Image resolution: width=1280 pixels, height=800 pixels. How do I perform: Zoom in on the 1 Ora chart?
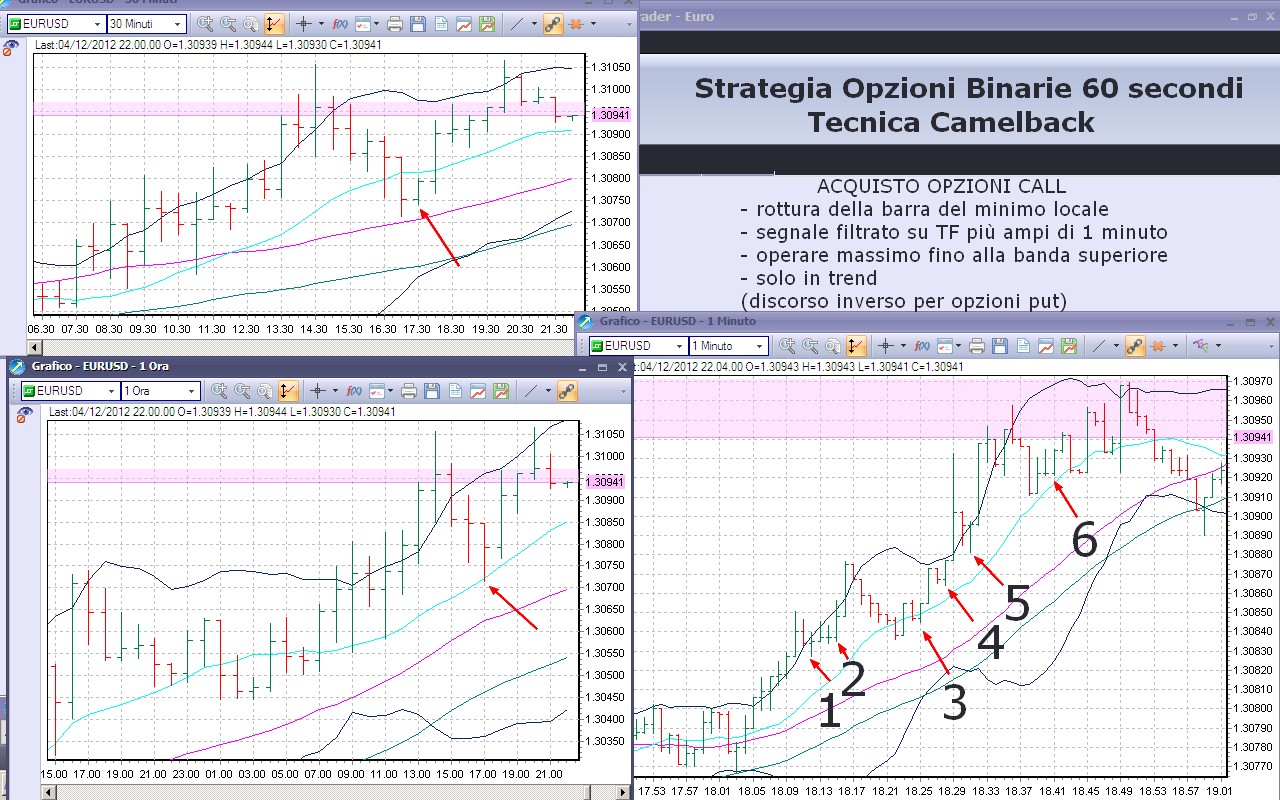pyautogui.click(x=220, y=391)
